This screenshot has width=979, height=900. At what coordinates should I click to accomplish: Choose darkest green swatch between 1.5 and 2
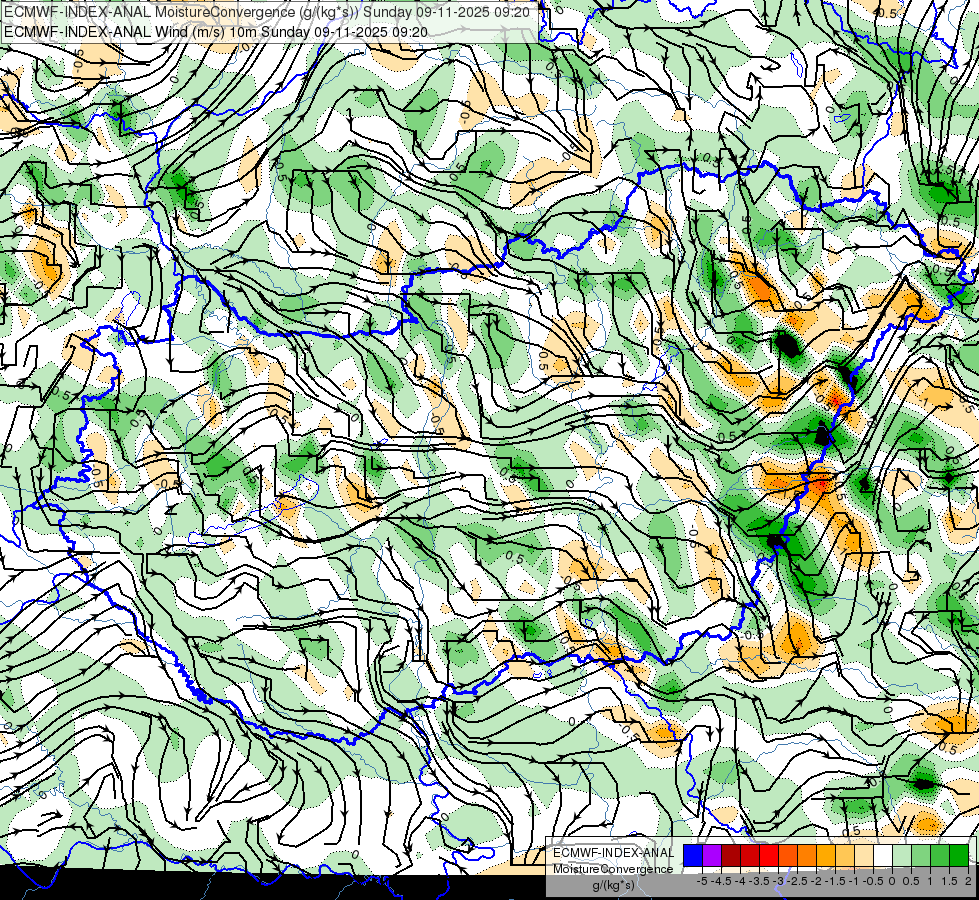(958, 855)
